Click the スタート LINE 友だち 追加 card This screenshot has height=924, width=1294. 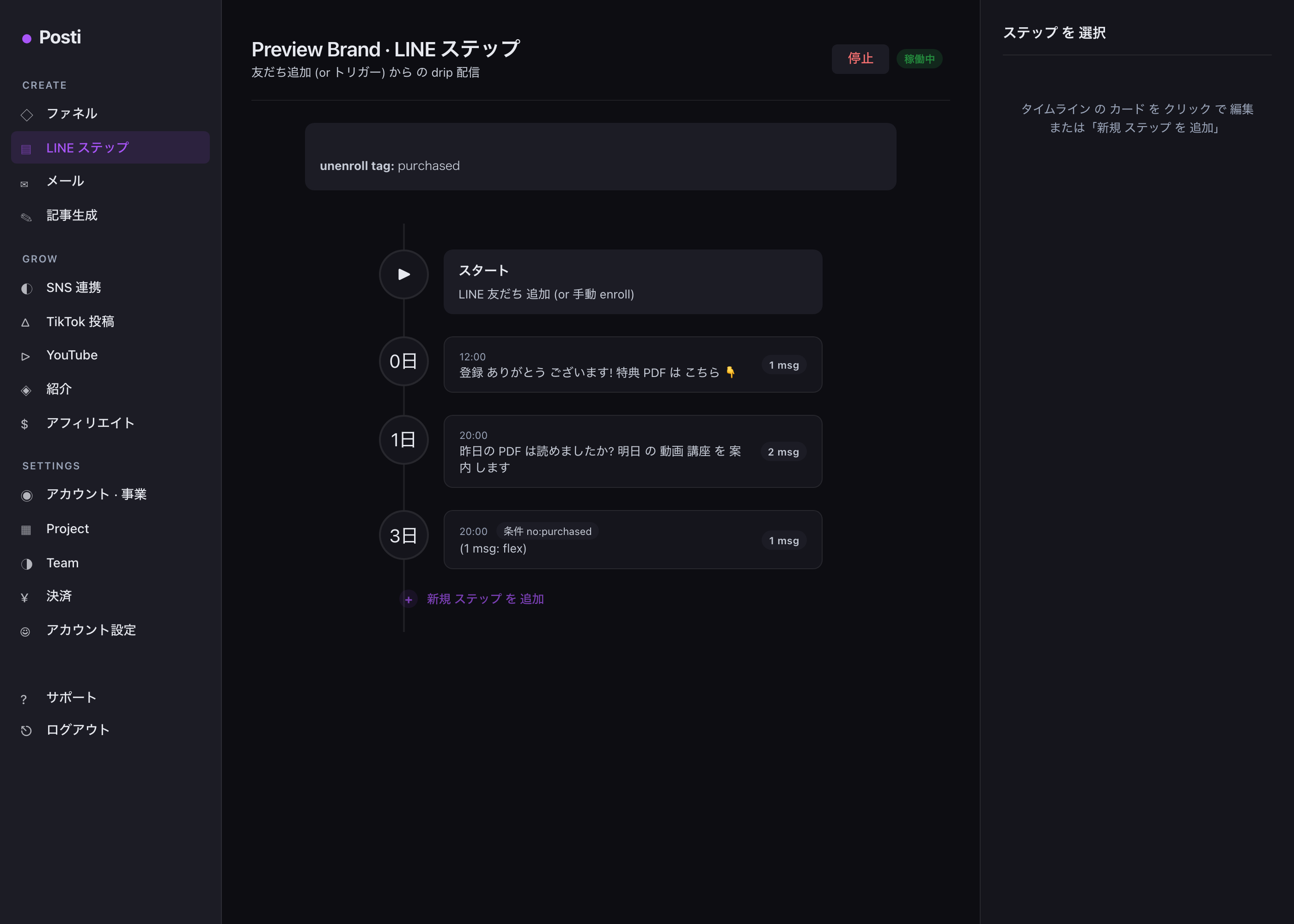point(633,282)
